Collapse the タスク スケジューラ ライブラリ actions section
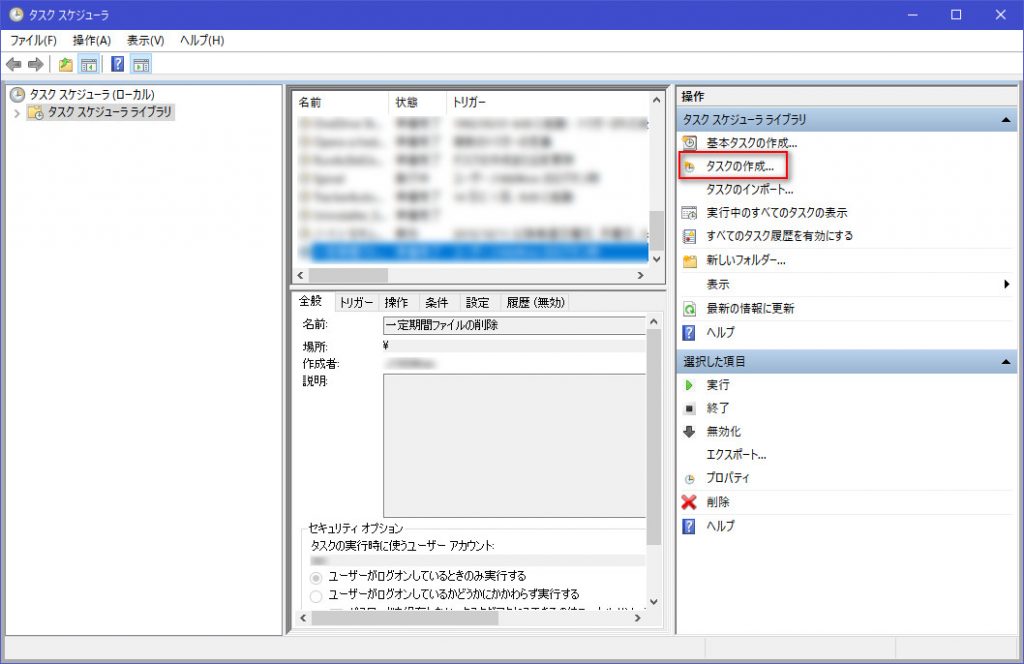 tap(1005, 120)
